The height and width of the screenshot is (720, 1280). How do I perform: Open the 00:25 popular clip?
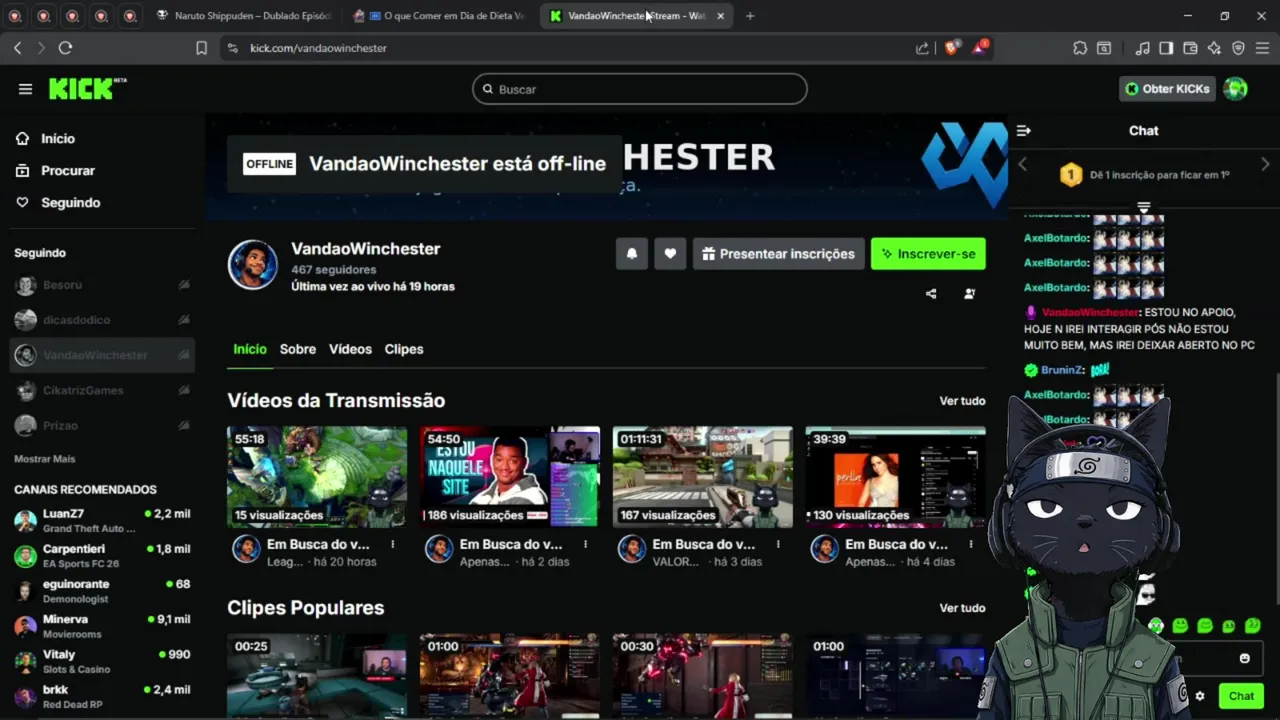[x=317, y=676]
